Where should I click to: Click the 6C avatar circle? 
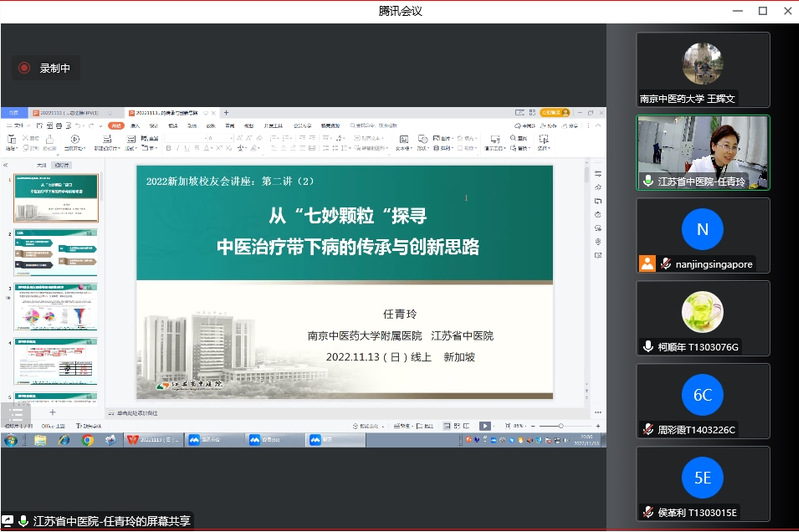(702, 394)
